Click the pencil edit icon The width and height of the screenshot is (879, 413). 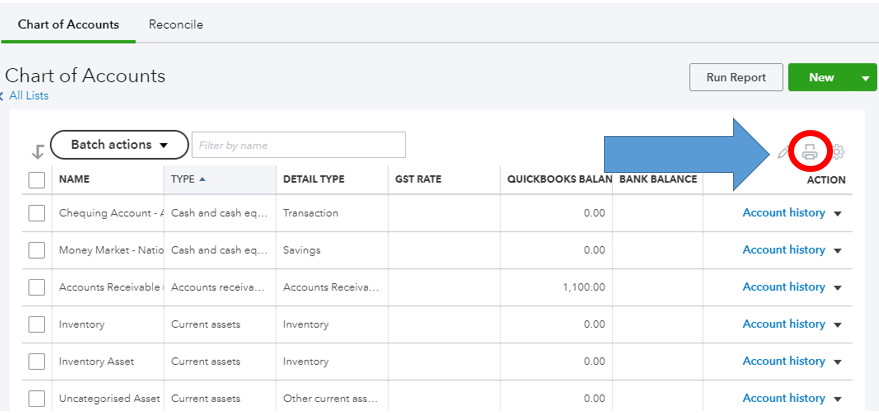783,153
